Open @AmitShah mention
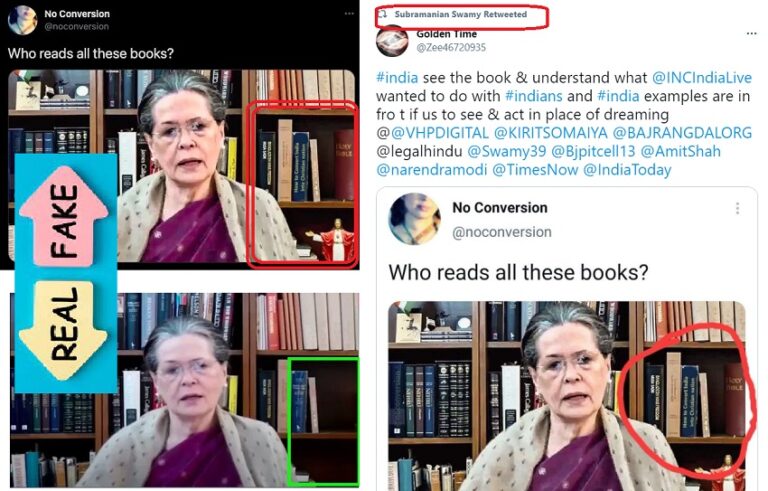Screen dimensions: 768x491 tap(680, 151)
